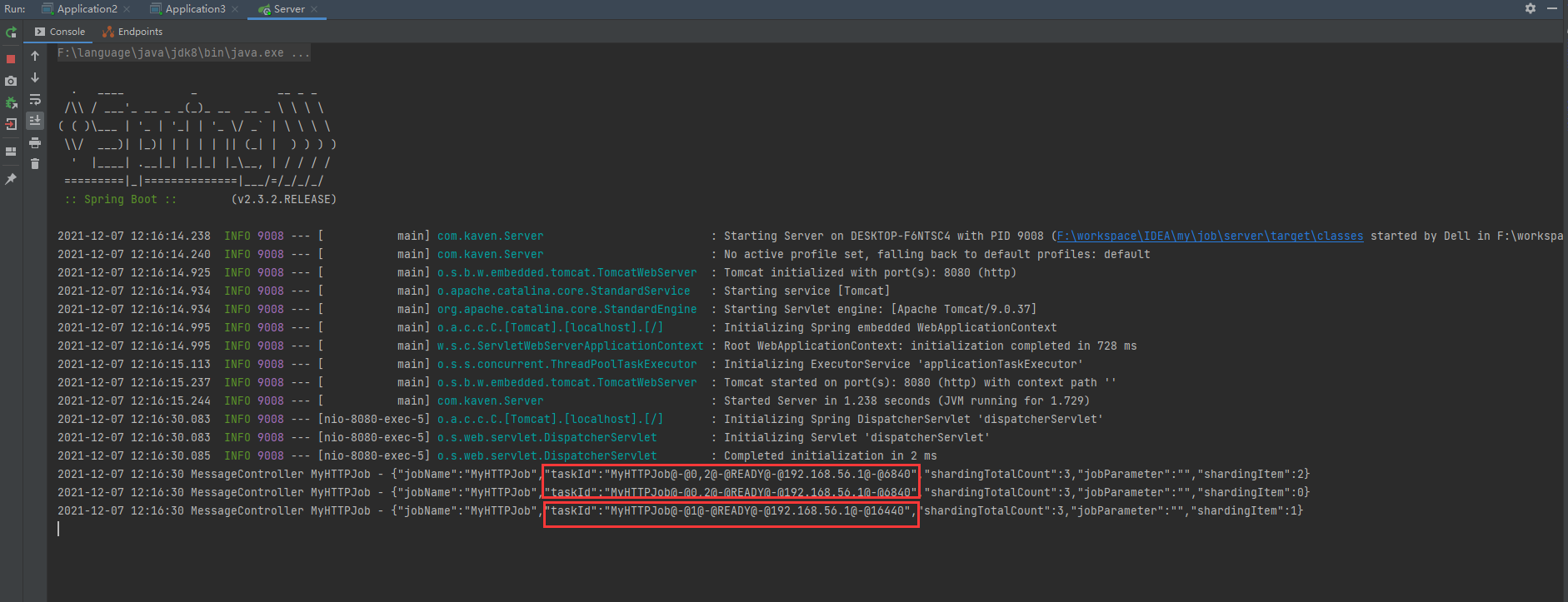Hide the Run tool window

pos(1552,8)
